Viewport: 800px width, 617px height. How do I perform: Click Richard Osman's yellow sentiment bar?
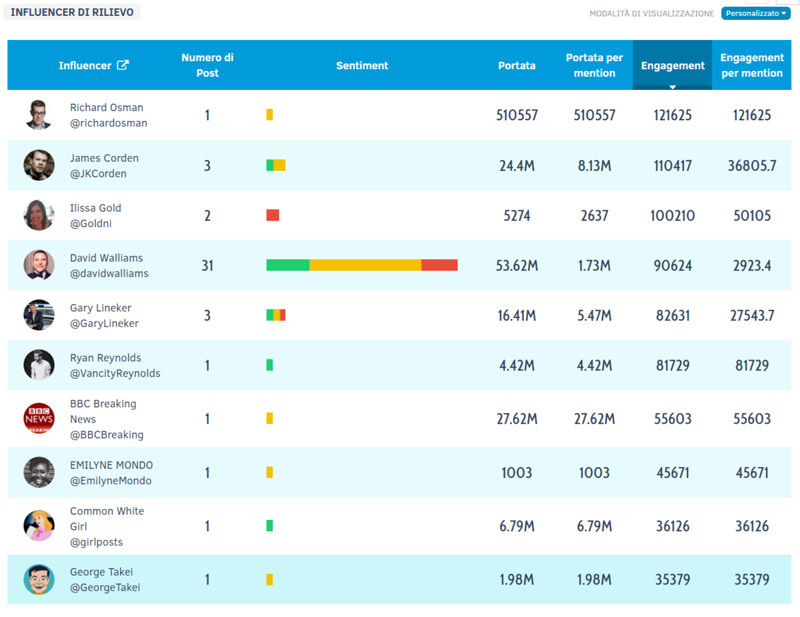click(269, 114)
